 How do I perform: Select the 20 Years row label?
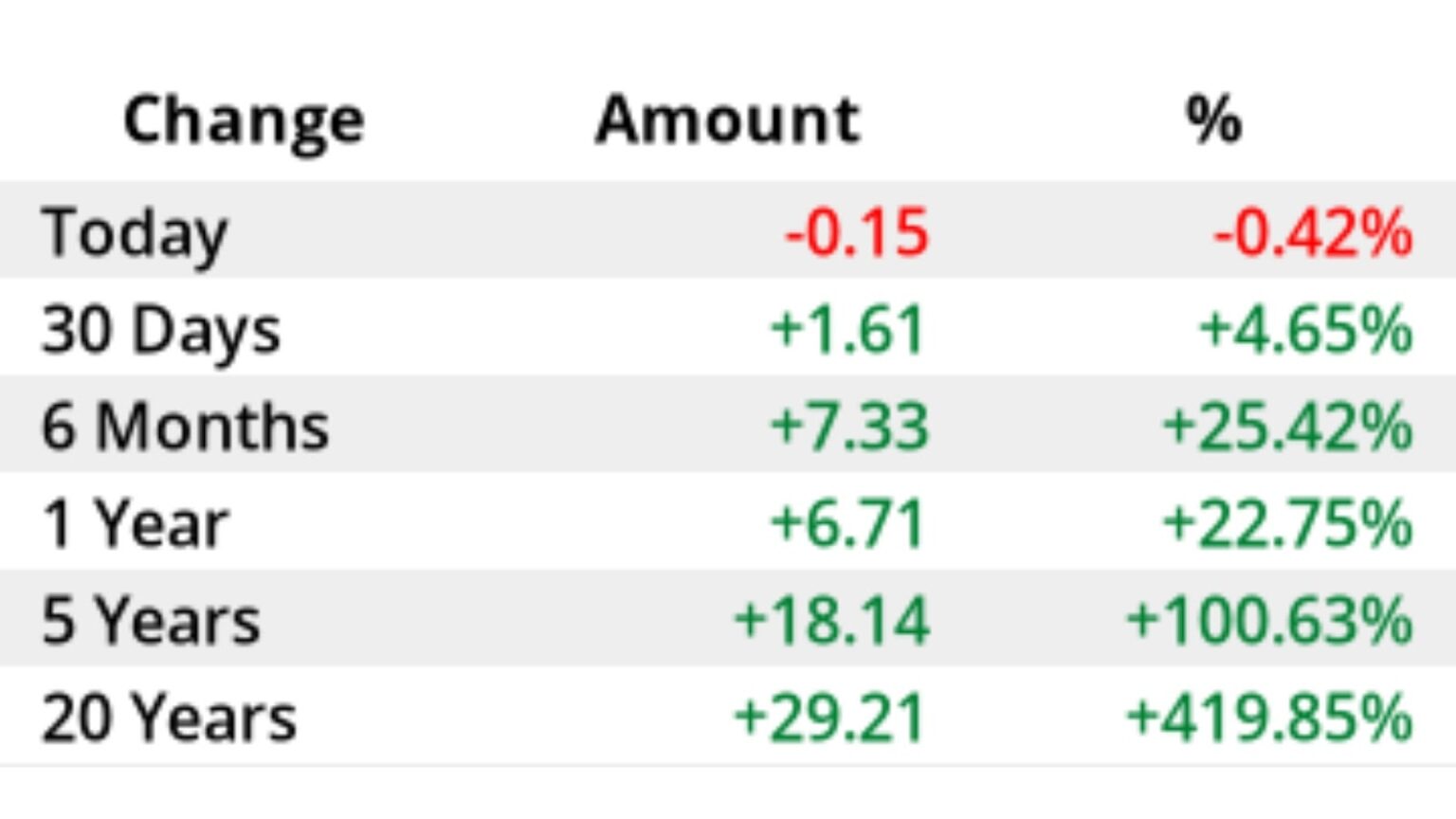click(x=169, y=718)
